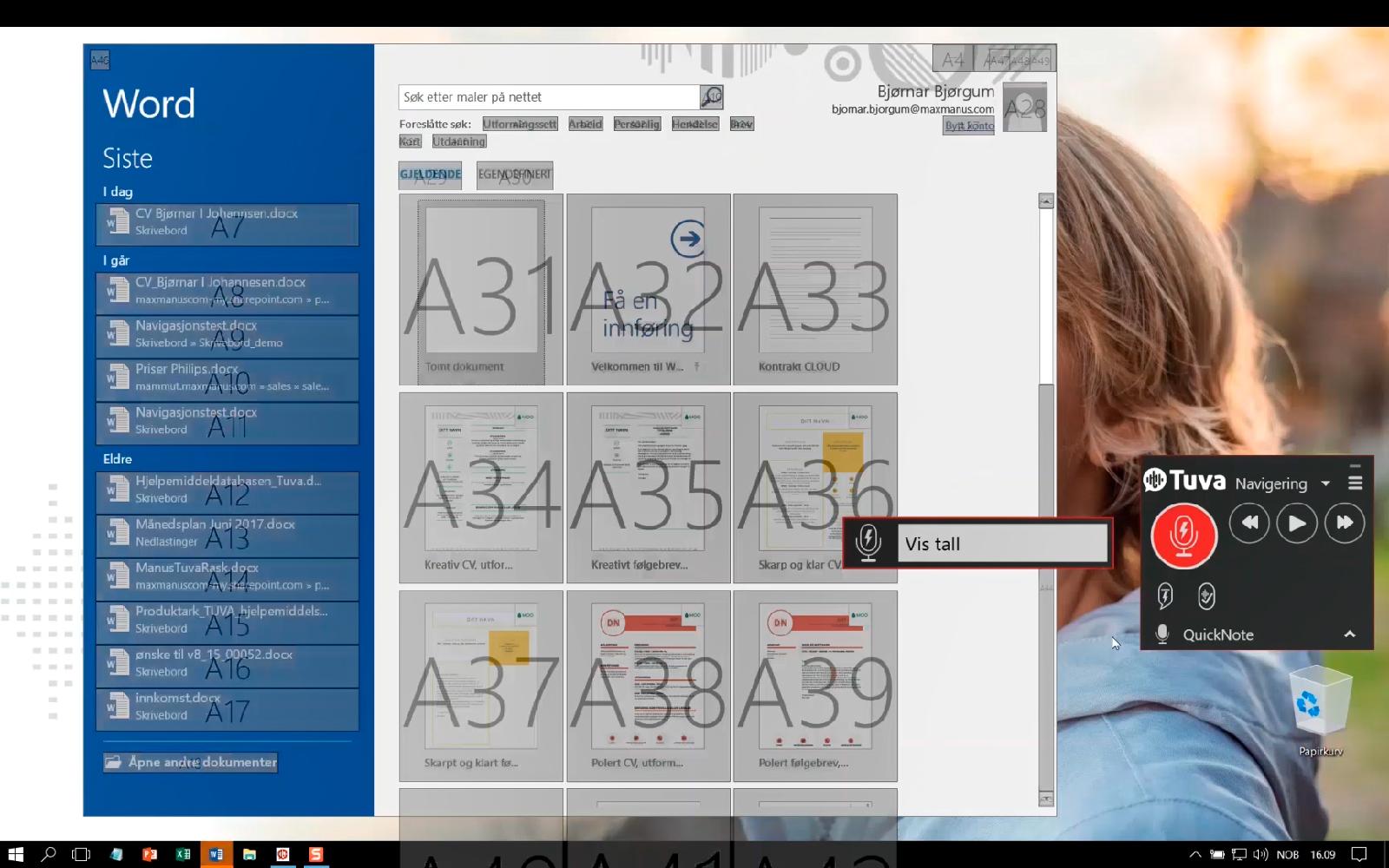Open recent file ManusTuvaRask.docx
Image resolution: width=1389 pixels, height=868 pixels.
pos(227,579)
